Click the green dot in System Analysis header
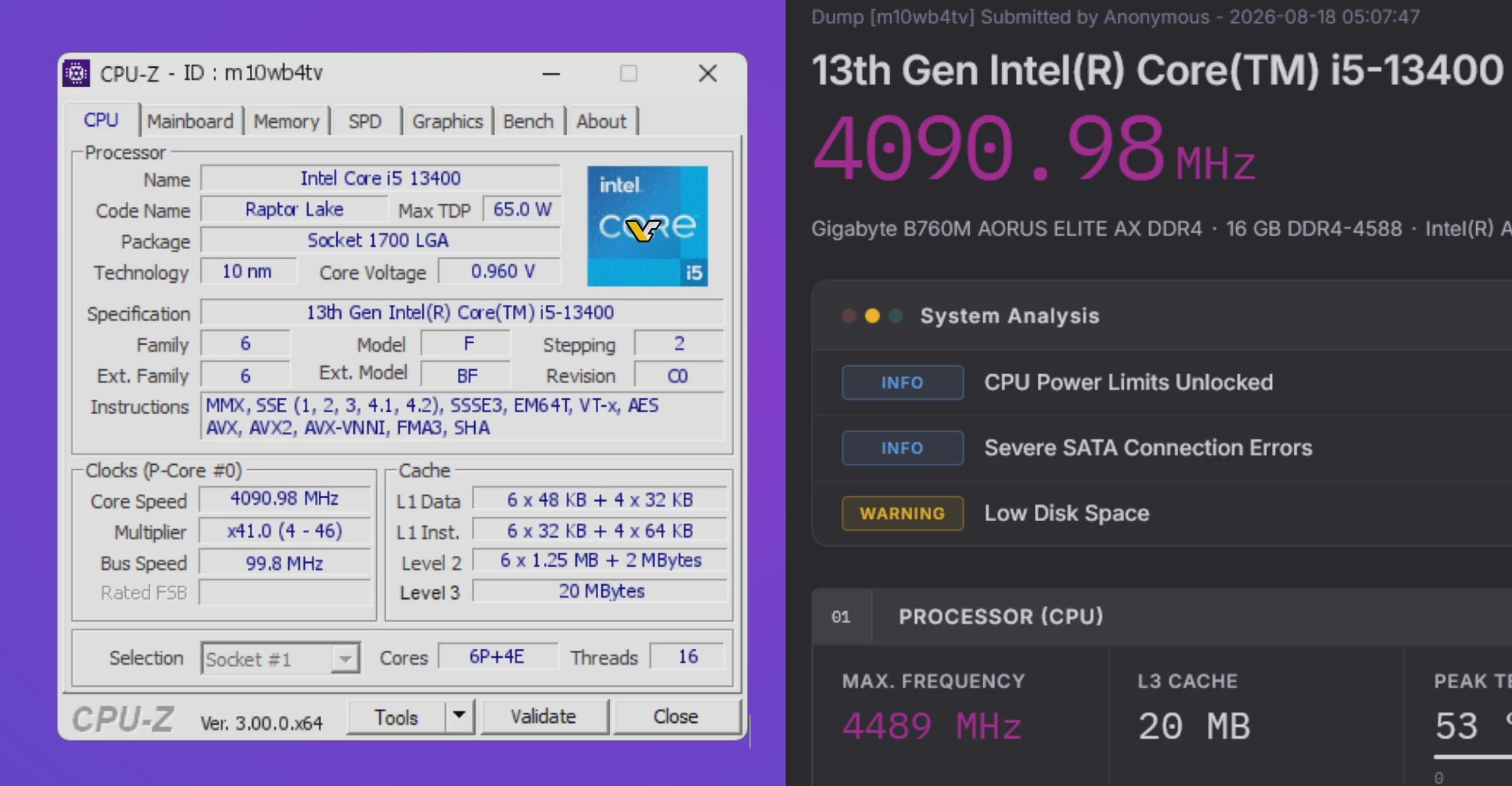 point(896,316)
